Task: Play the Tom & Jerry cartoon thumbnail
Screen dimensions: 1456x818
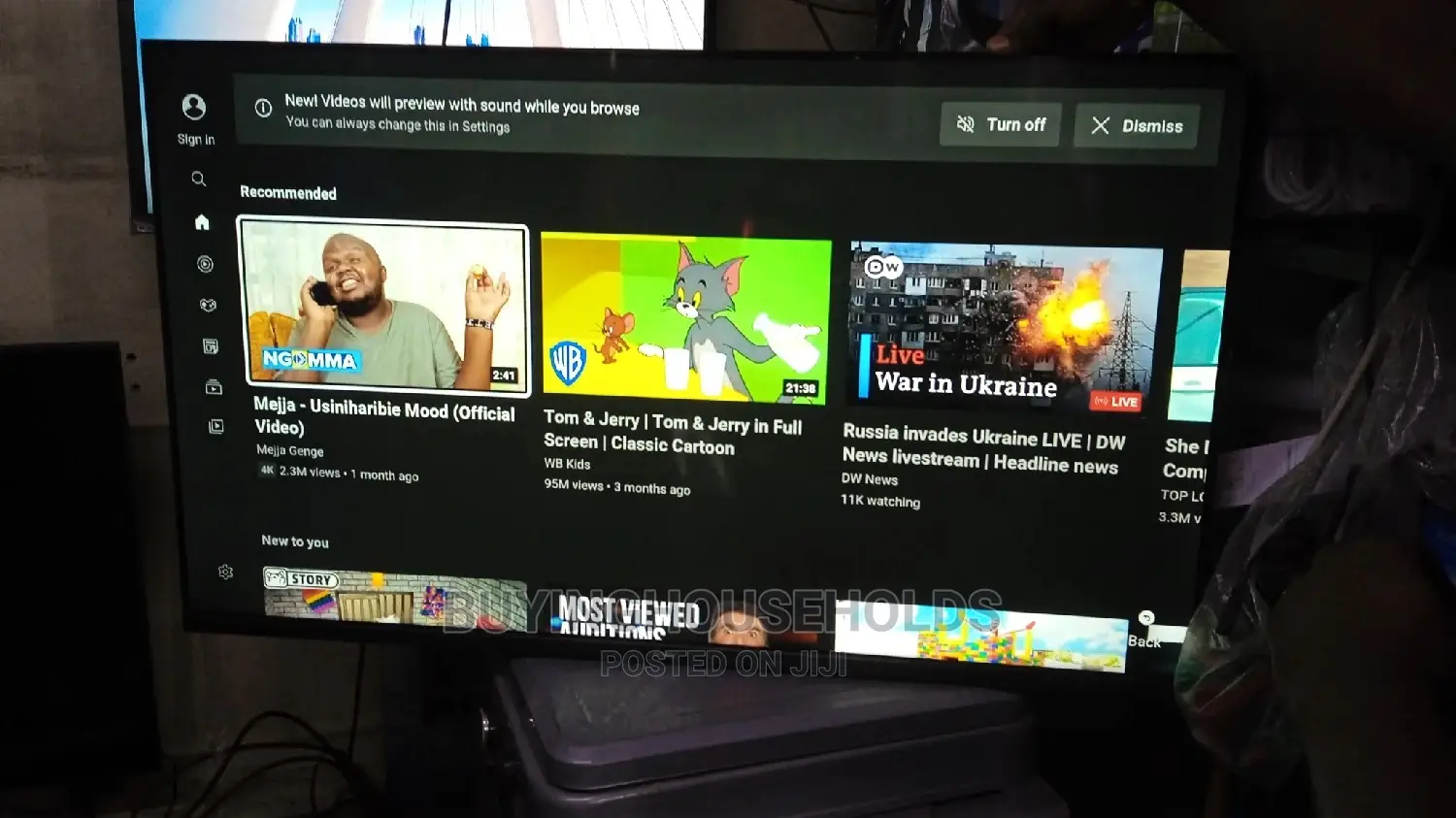Action: (x=685, y=318)
